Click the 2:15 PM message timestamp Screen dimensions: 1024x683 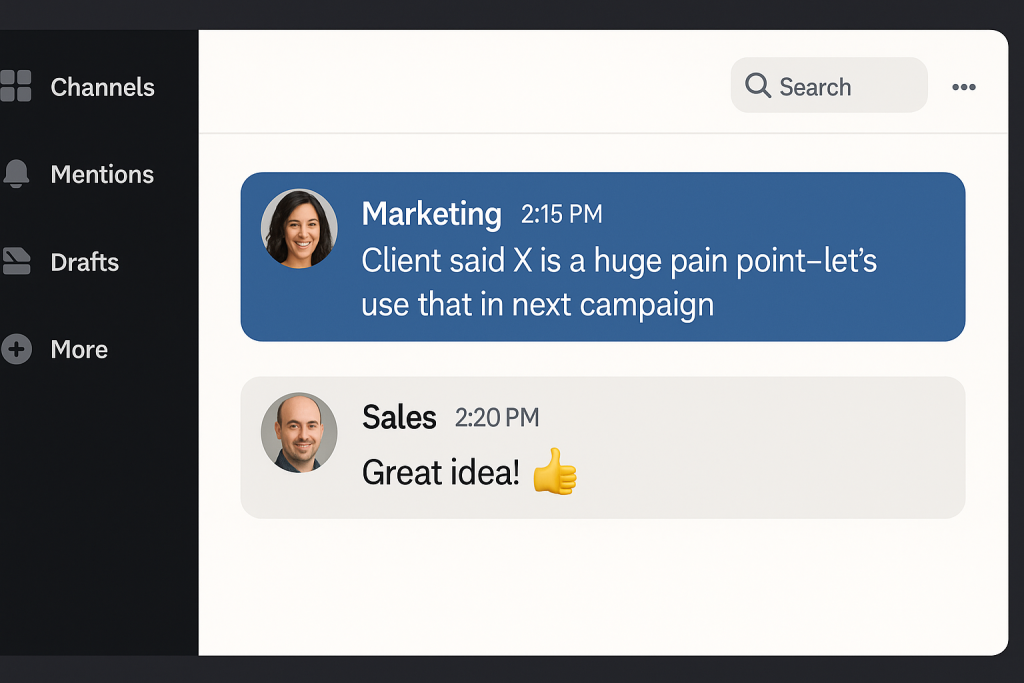[561, 214]
